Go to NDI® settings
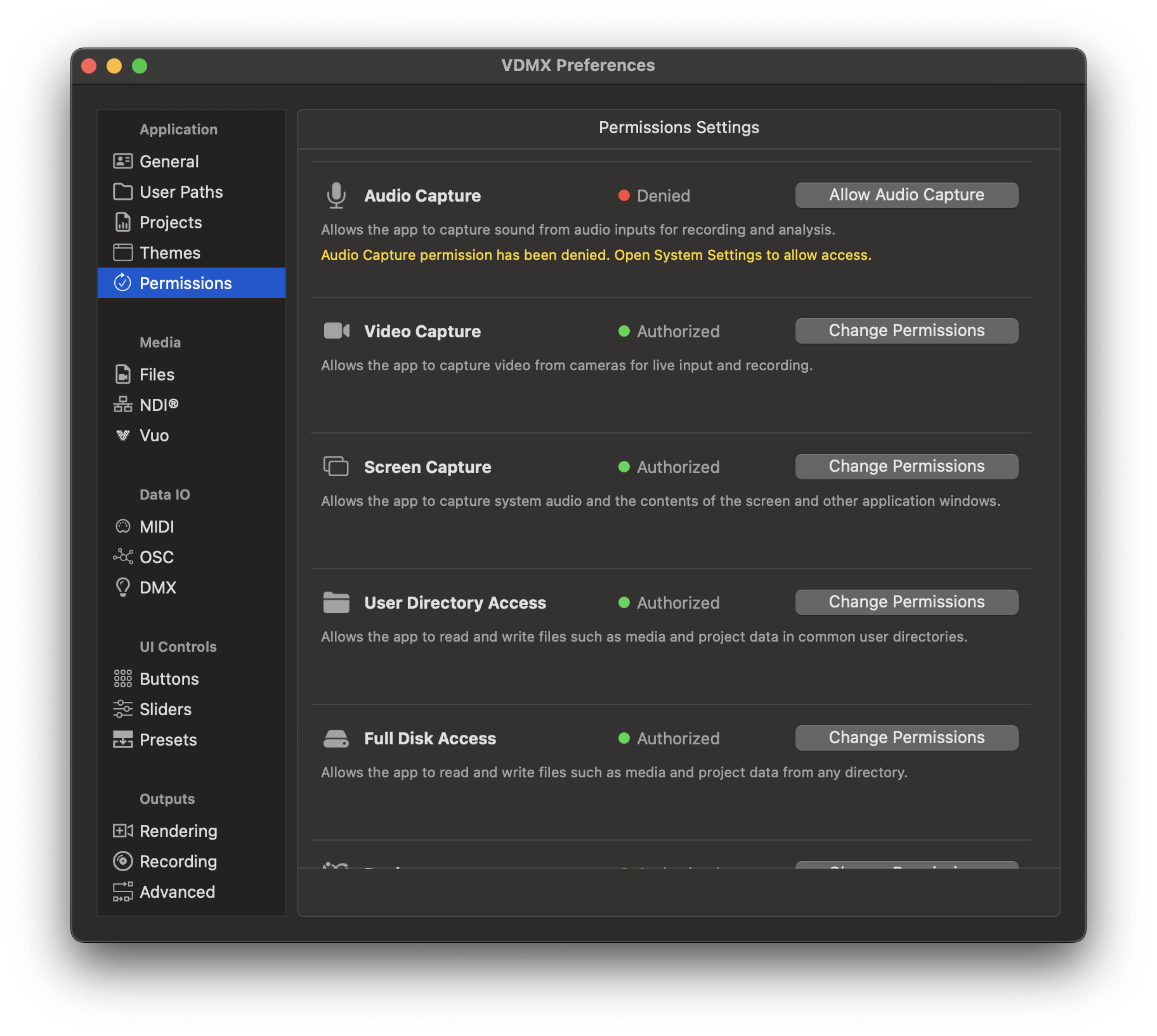 tap(192, 405)
